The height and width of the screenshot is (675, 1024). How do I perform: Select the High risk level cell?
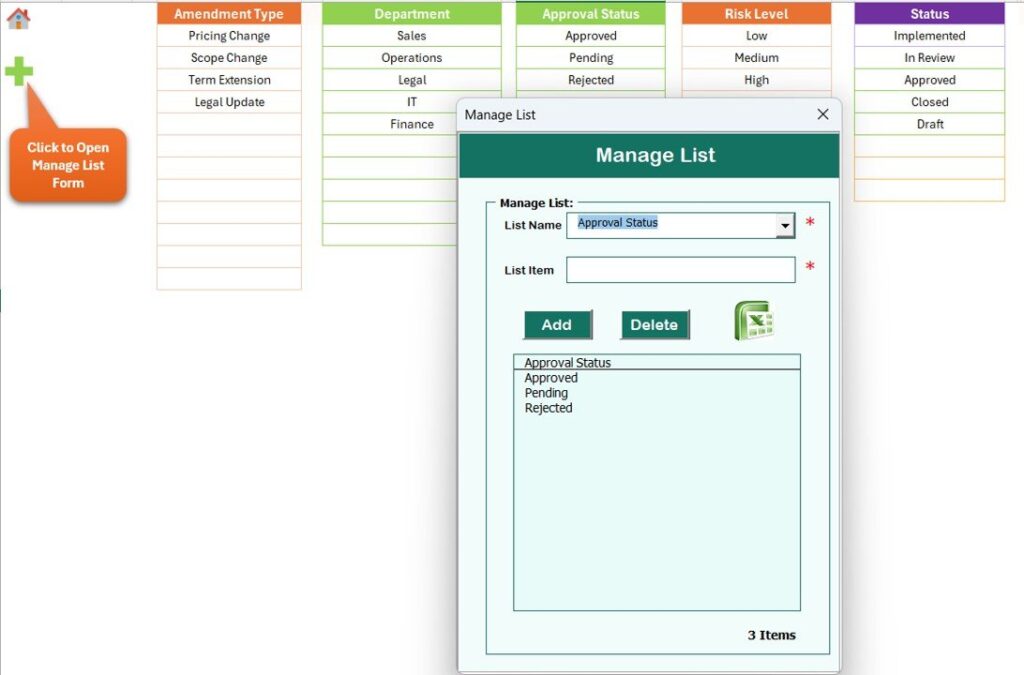(x=756, y=80)
